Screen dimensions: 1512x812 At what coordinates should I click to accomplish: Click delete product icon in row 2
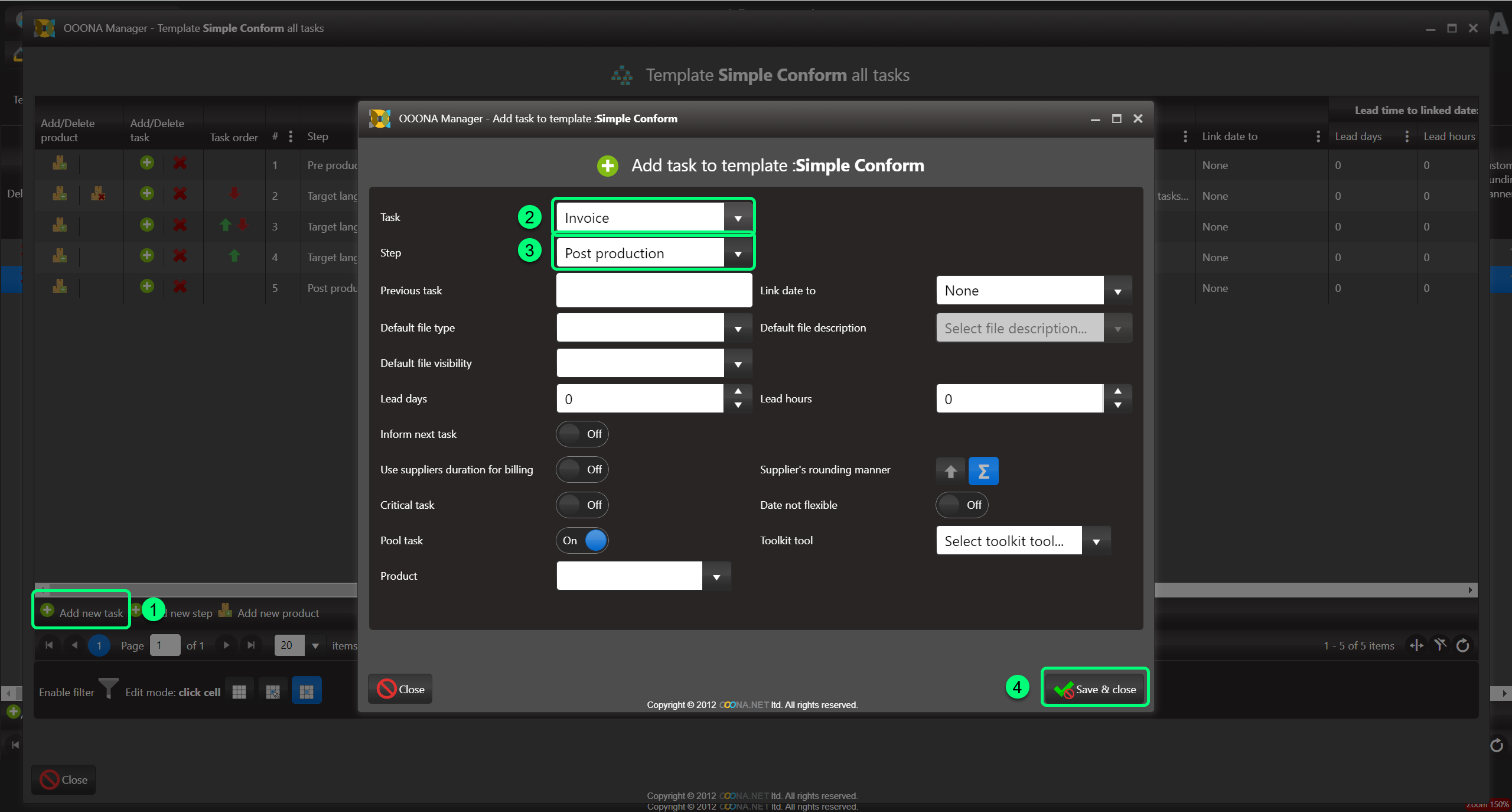(98, 194)
